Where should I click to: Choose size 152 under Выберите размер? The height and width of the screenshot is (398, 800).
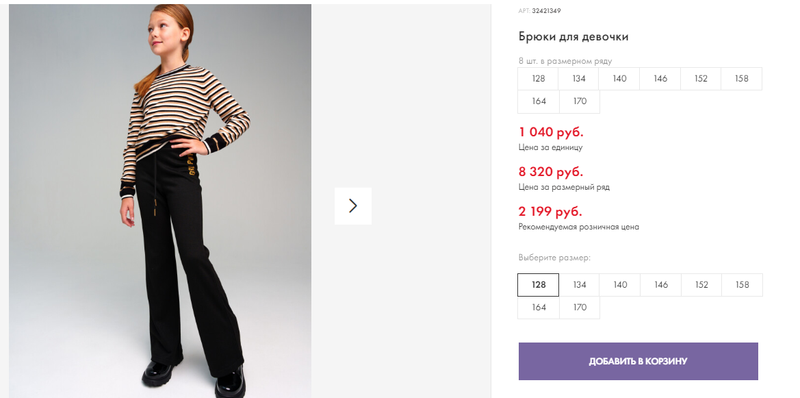click(x=702, y=285)
